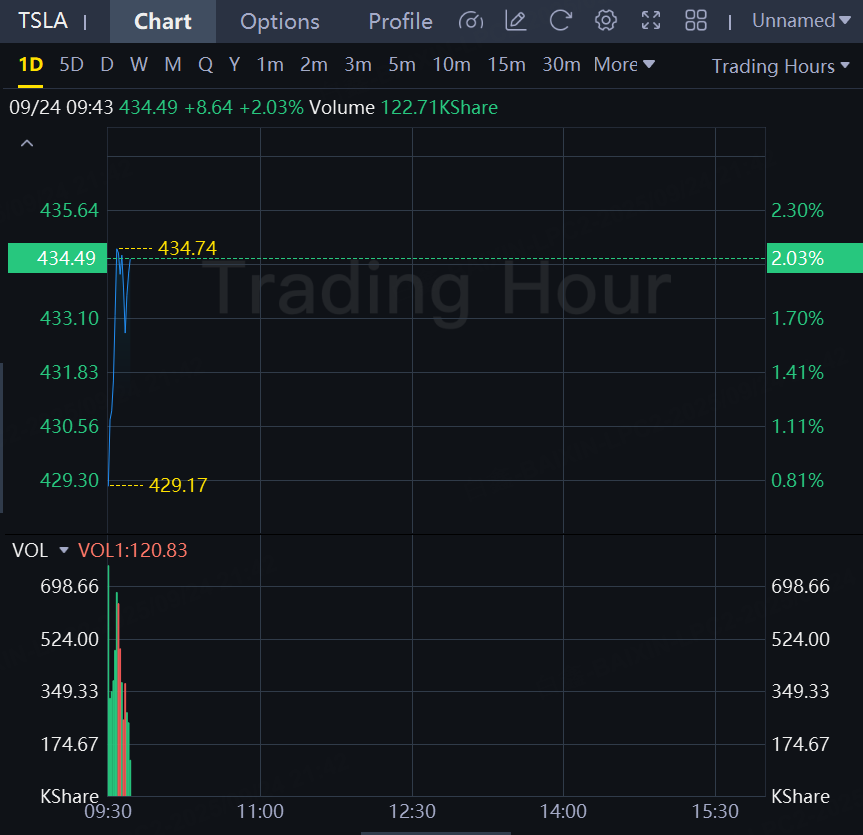863x835 pixels.
Task: Click the Volume 122.71KShare readout
Action: pos(403,107)
